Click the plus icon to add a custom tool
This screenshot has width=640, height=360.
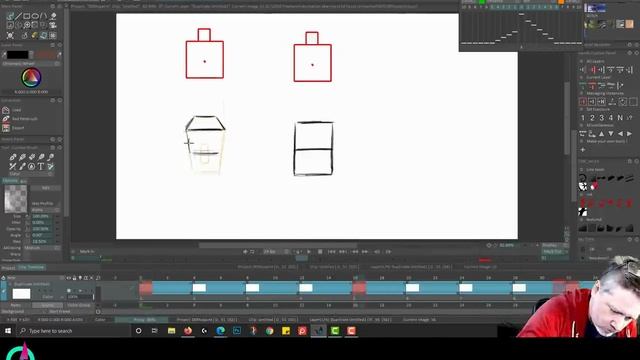[x=583, y=150]
